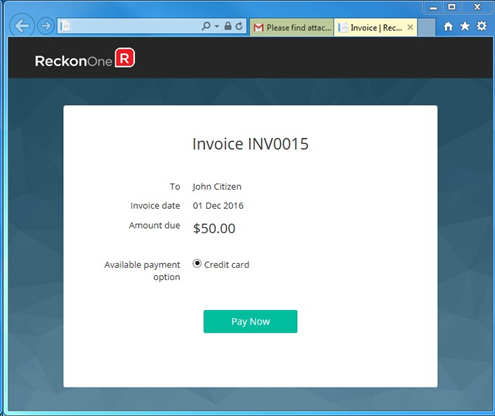Expand the address bar dropdown arrow
The height and width of the screenshot is (416, 495).
[217, 26]
